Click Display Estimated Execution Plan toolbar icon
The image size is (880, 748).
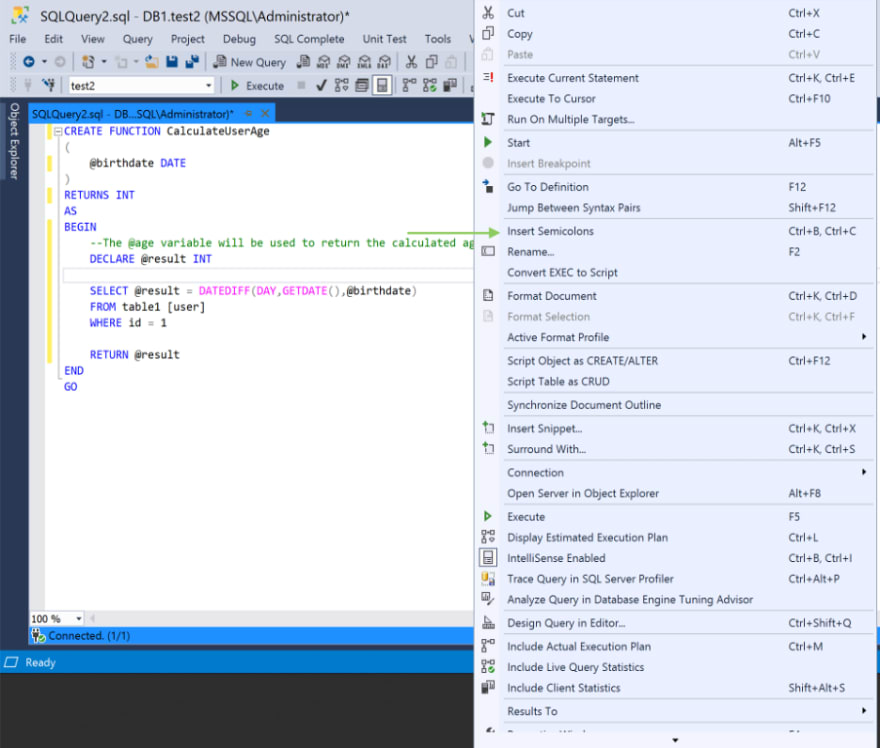pos(341,85)
